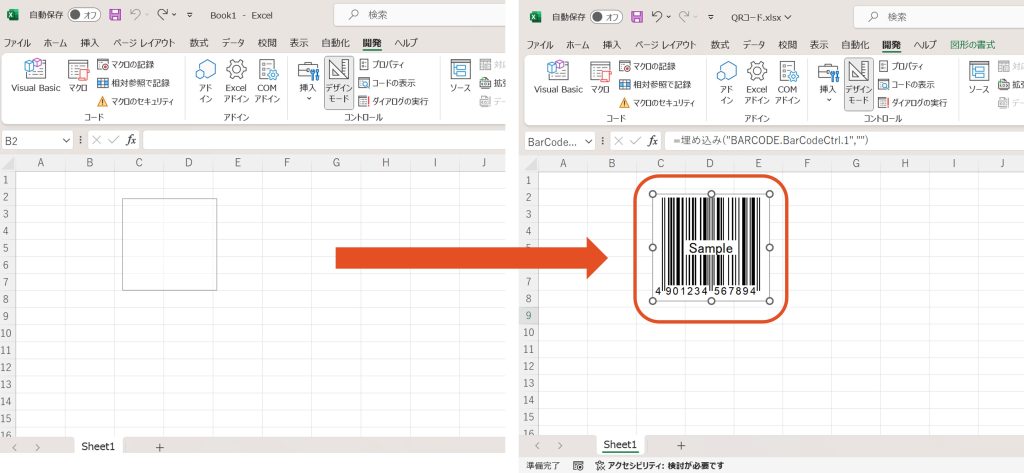Click search box in QRコード window
Viewport: 1024px width, 473px height.
click(939, 16)
